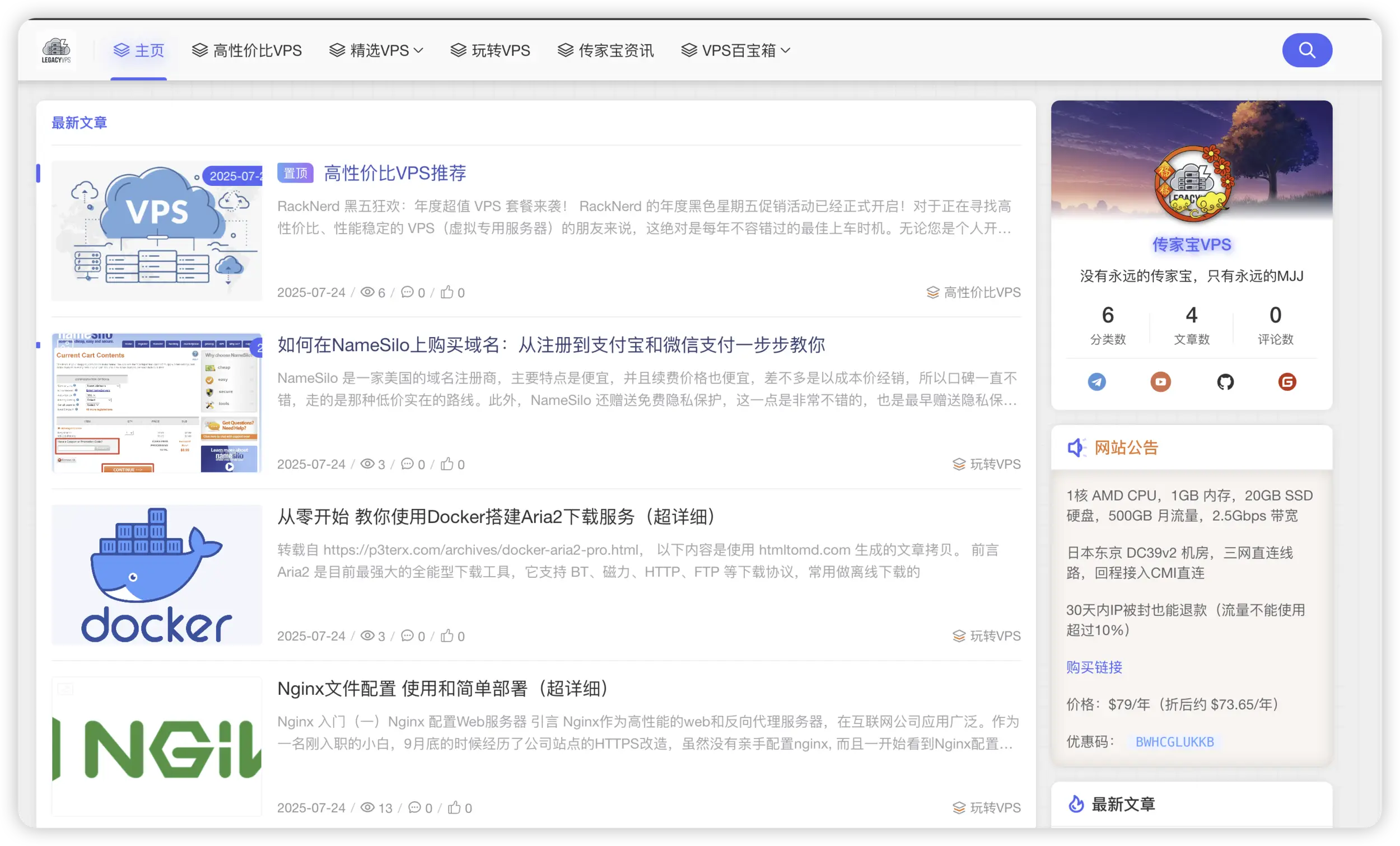Viewport: 1400px width, 846px height.
Task: Click the 置顶 pinned badge
Action: pos(295,172)
